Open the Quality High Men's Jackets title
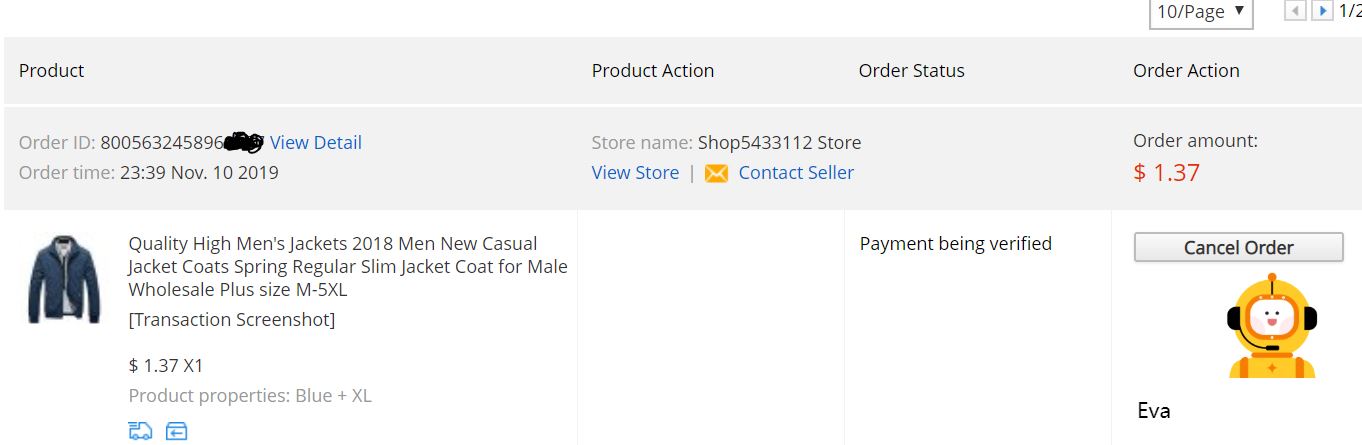This screenshot has width=1362, height=445. [x=348, y=266]
